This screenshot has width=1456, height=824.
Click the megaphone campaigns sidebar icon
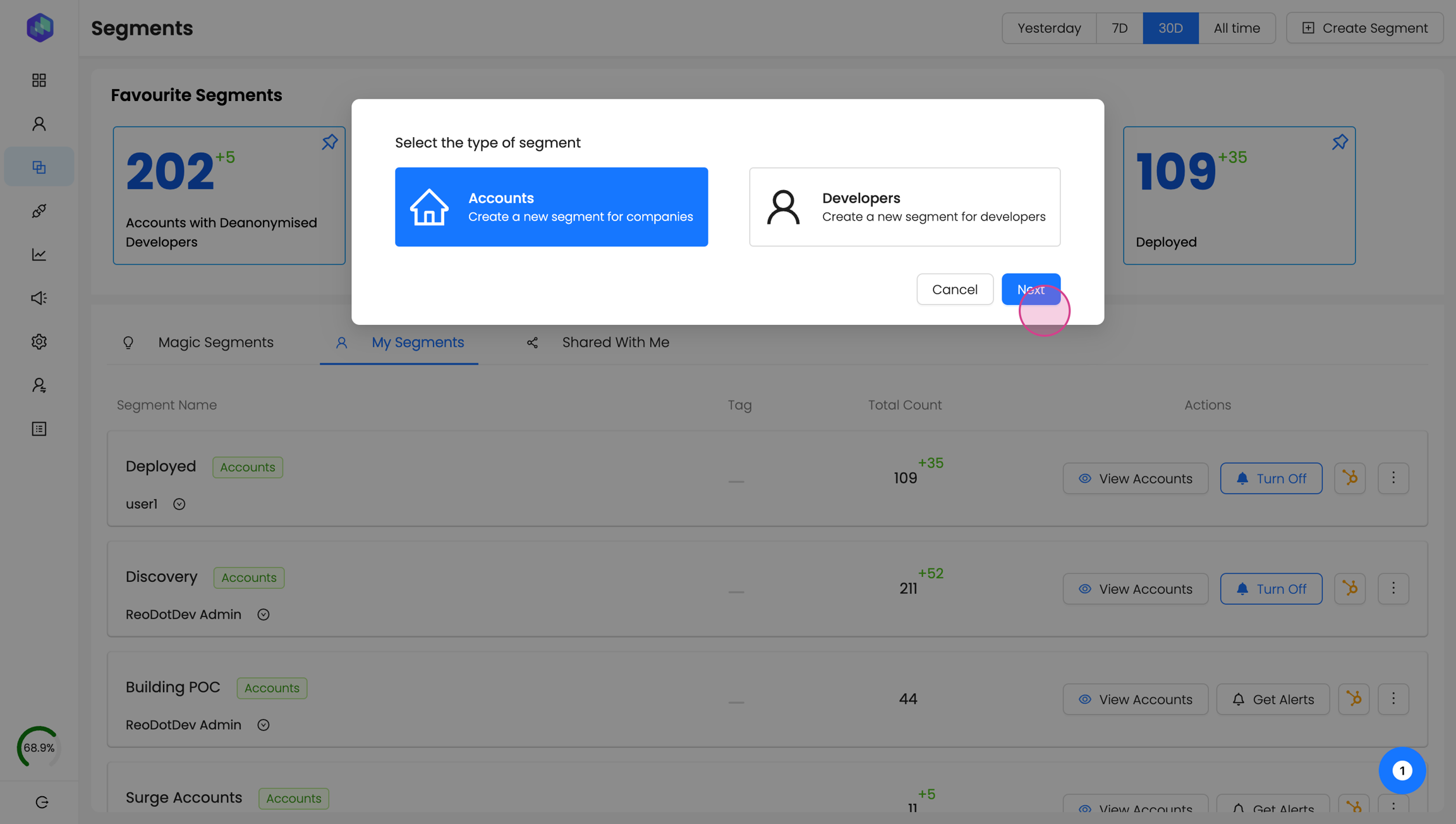(x=39, y=298)
